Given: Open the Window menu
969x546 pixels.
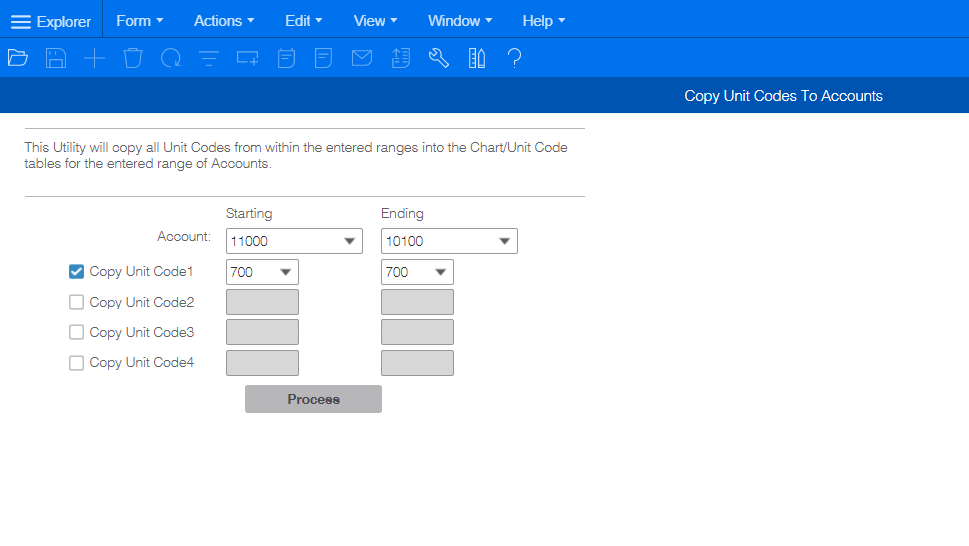Looking at the screenshot, I should pos(460,21).
